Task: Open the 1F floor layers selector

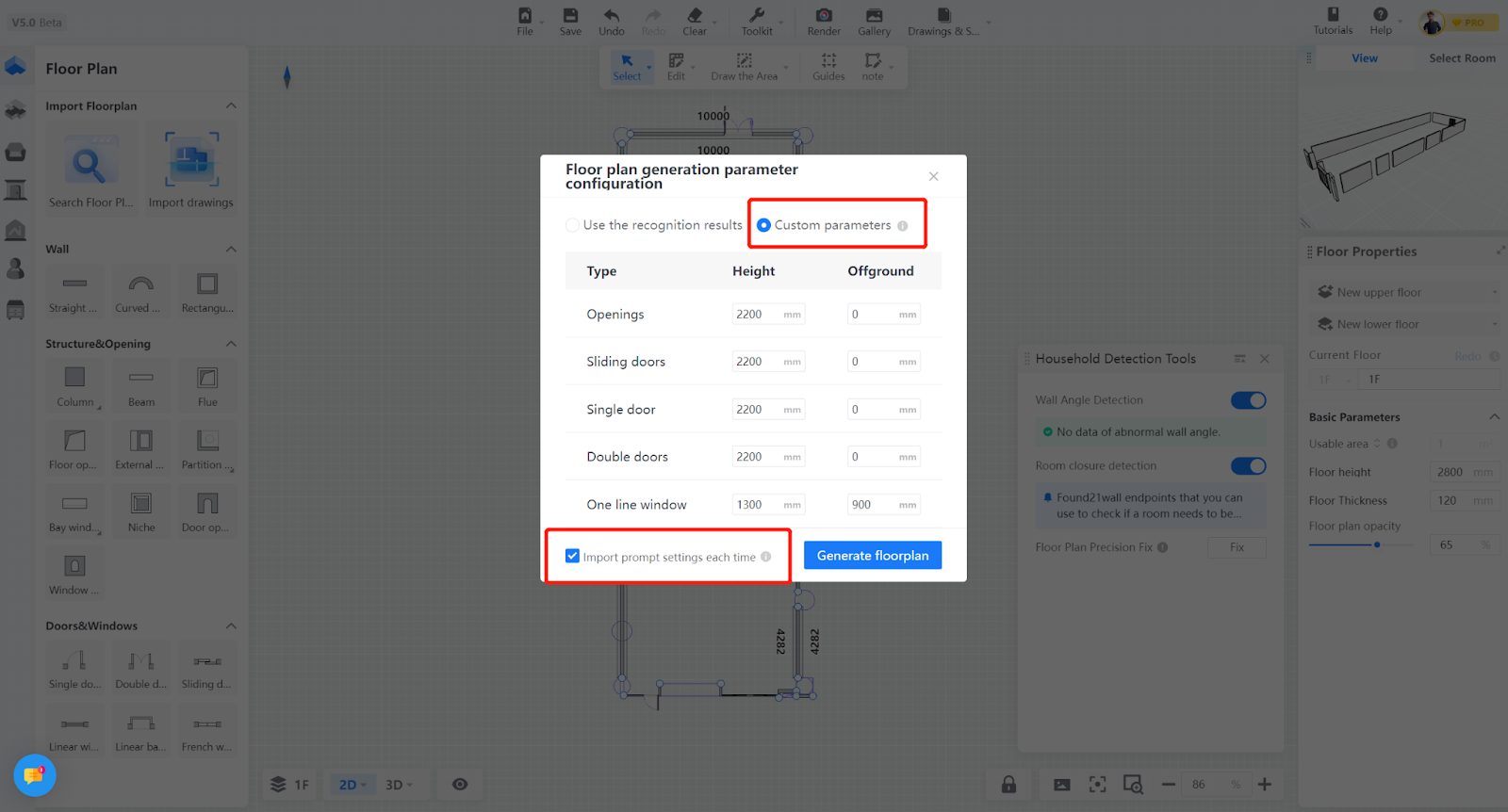Action: [290, 785]
